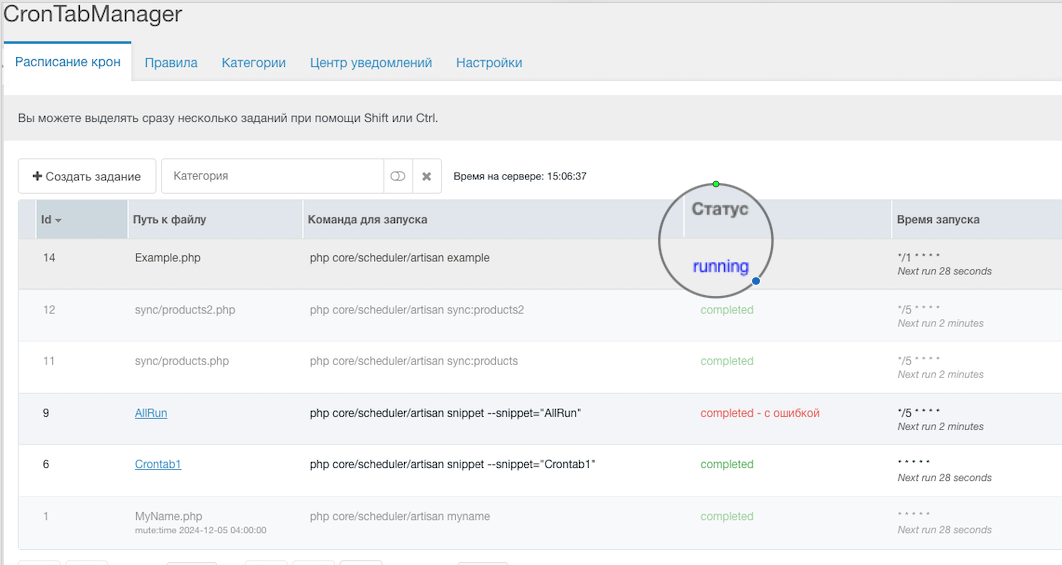
Task: Select command artisan sync:products2
Action: (x=417, y=310)
